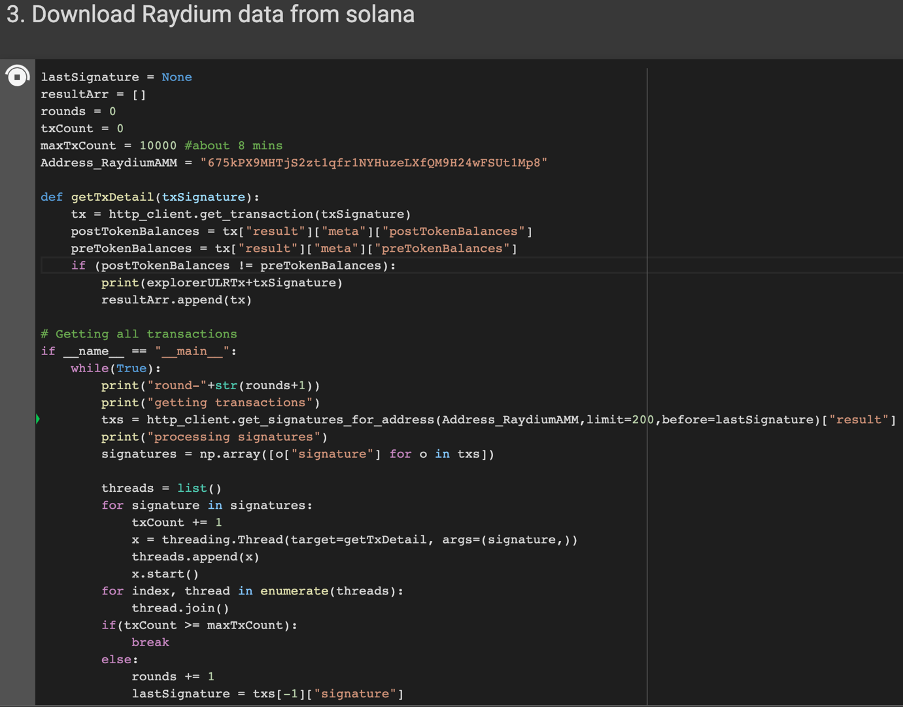The height and width of the screenshot is (708, 904).
Task: Click the line 'resultArr = []'
Action: pos(93,95)
